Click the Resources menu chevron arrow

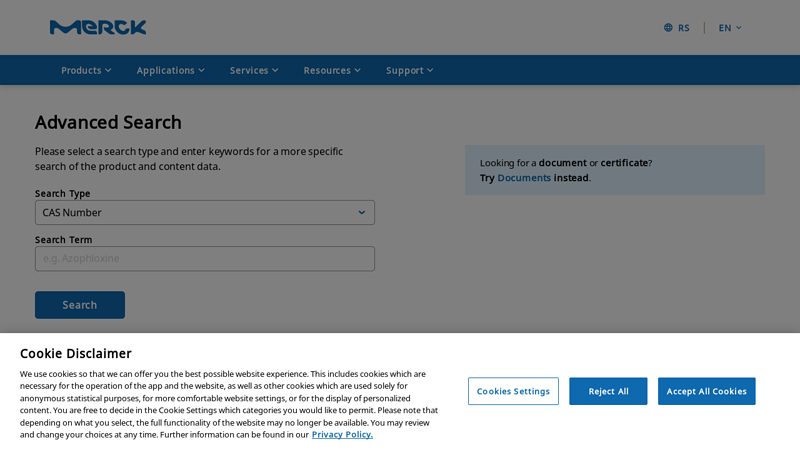[x=358, y=70]
